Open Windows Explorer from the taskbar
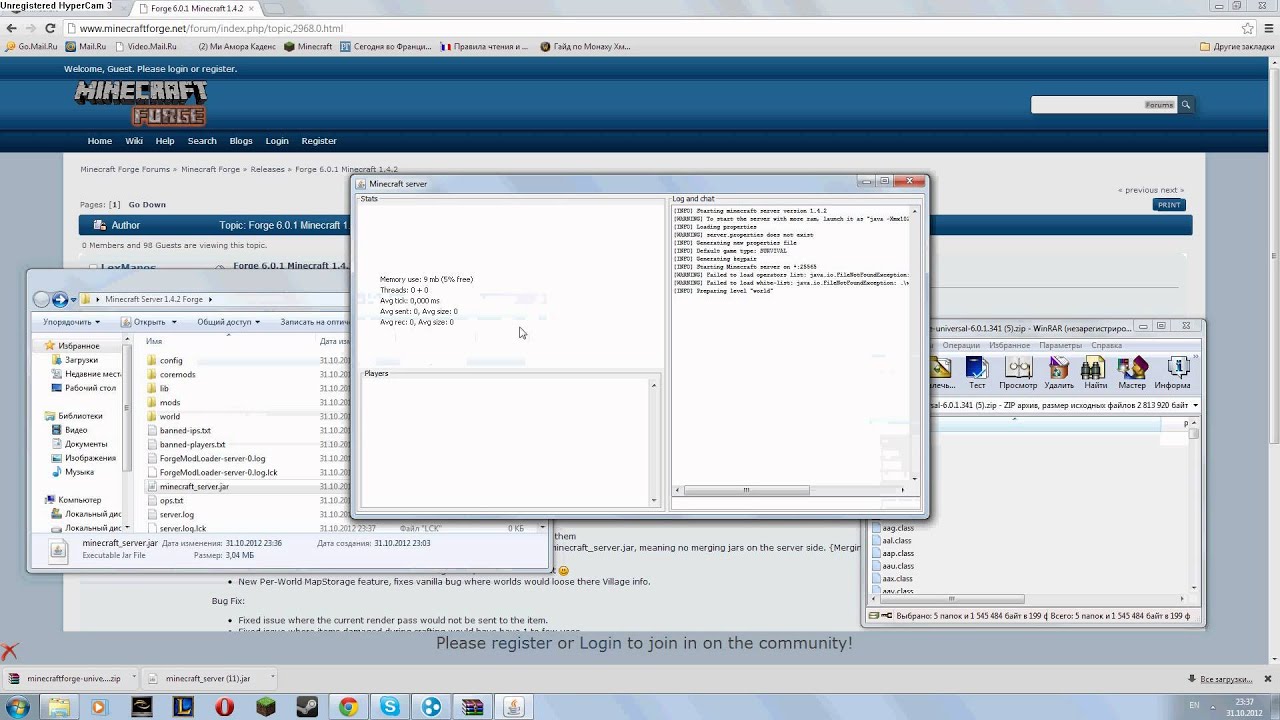 pos(59,707)
